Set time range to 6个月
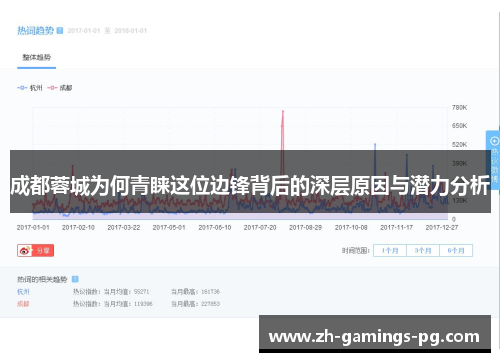Viewport: 500px width, 362px height. coord(456,251)
